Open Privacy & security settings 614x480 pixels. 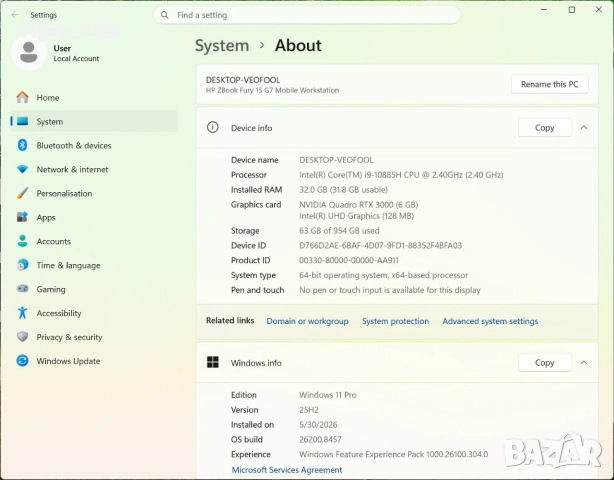(x=94, y=337)
